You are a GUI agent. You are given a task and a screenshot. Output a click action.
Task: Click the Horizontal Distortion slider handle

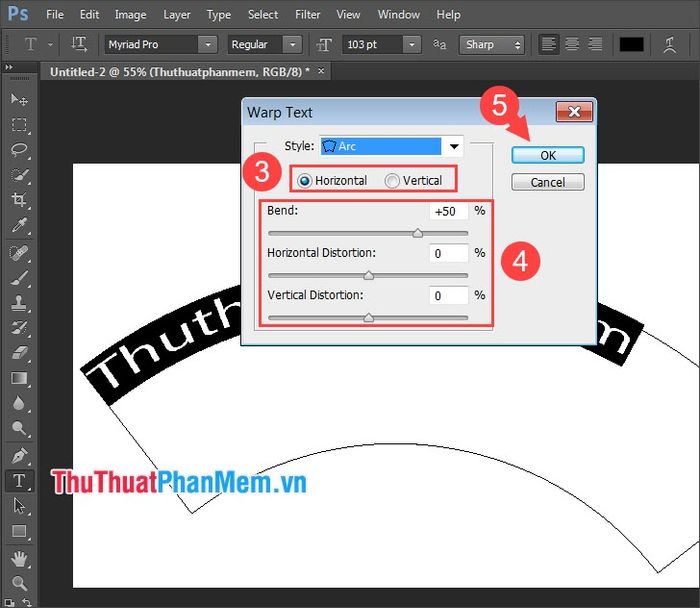click(368, 275)
